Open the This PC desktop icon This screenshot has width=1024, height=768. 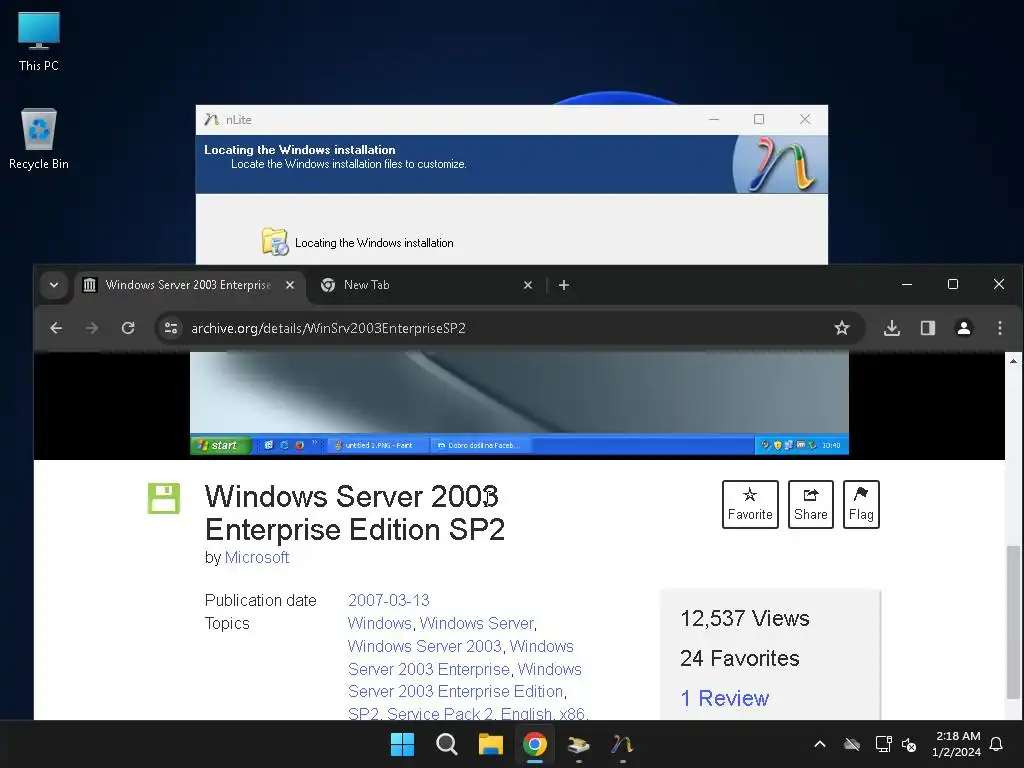39,41
